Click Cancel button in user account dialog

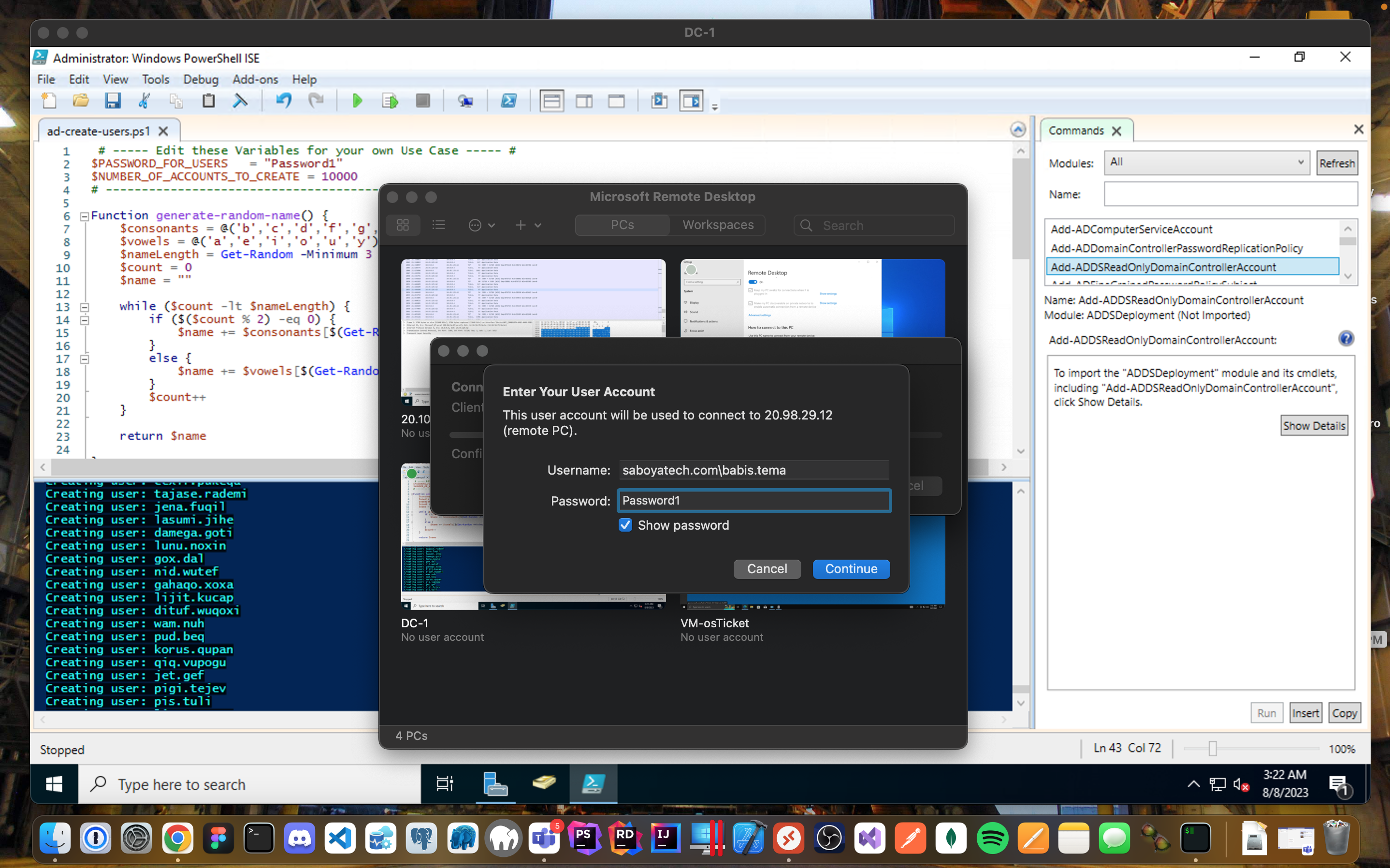point(767,568)
